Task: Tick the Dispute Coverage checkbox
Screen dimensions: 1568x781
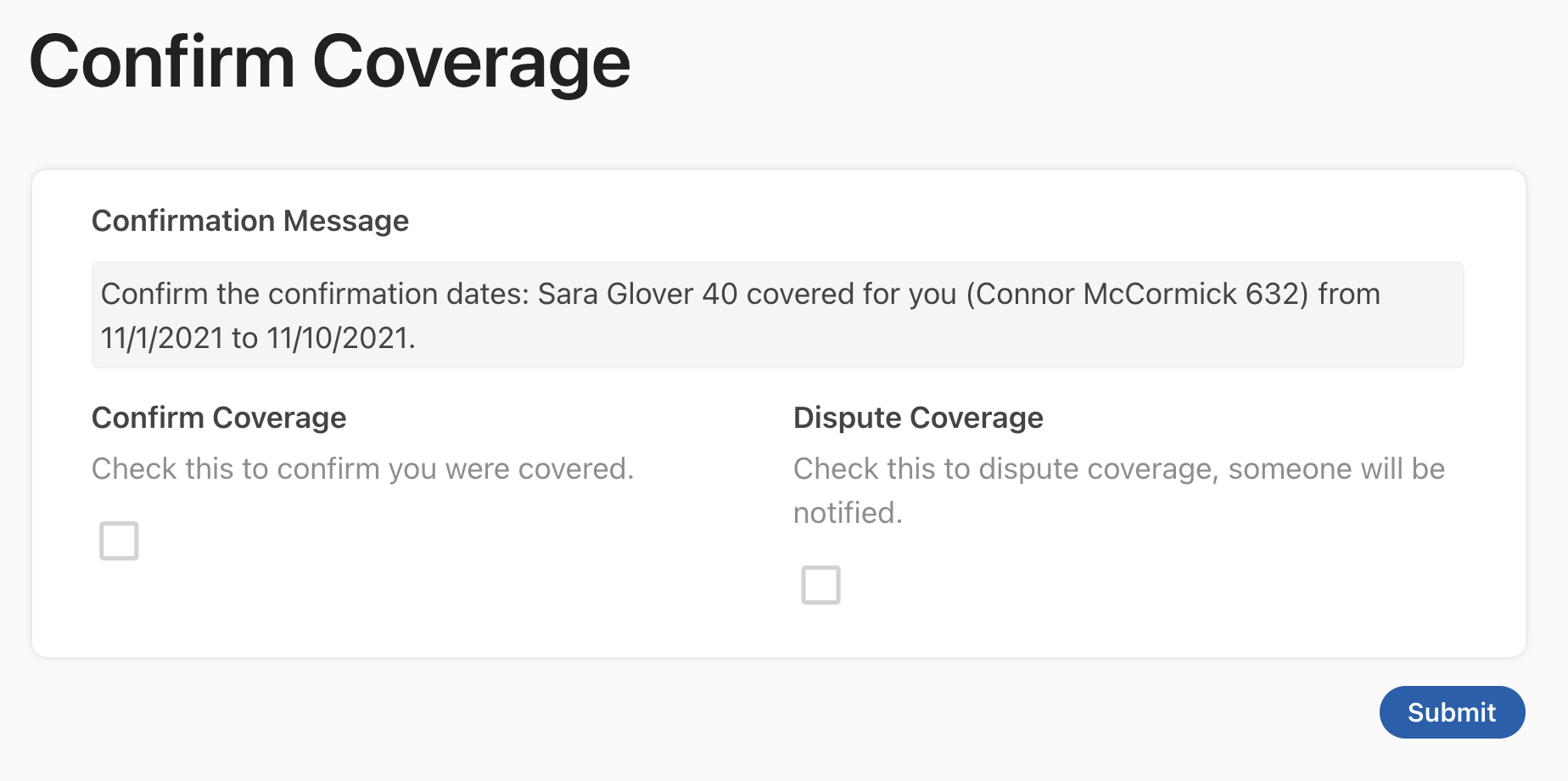Action: click(x=820, y=585)
